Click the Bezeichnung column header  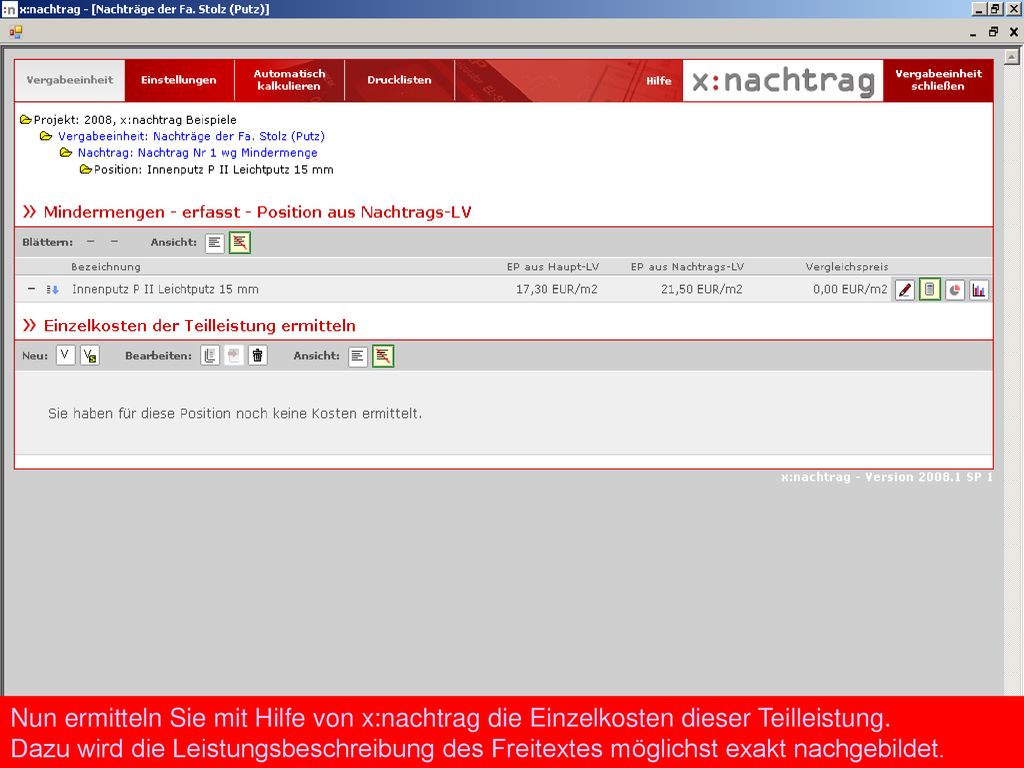[106, 266]
